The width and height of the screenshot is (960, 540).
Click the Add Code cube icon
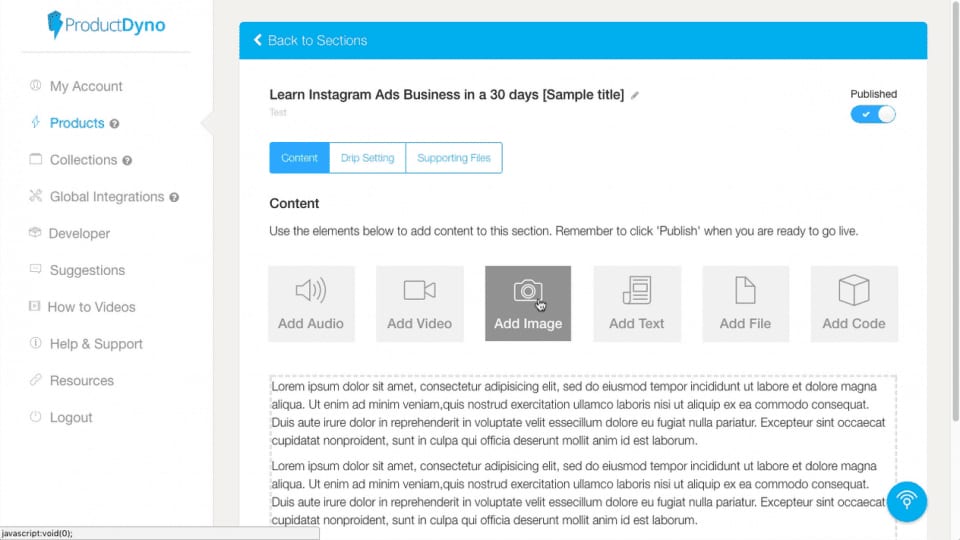853,290
